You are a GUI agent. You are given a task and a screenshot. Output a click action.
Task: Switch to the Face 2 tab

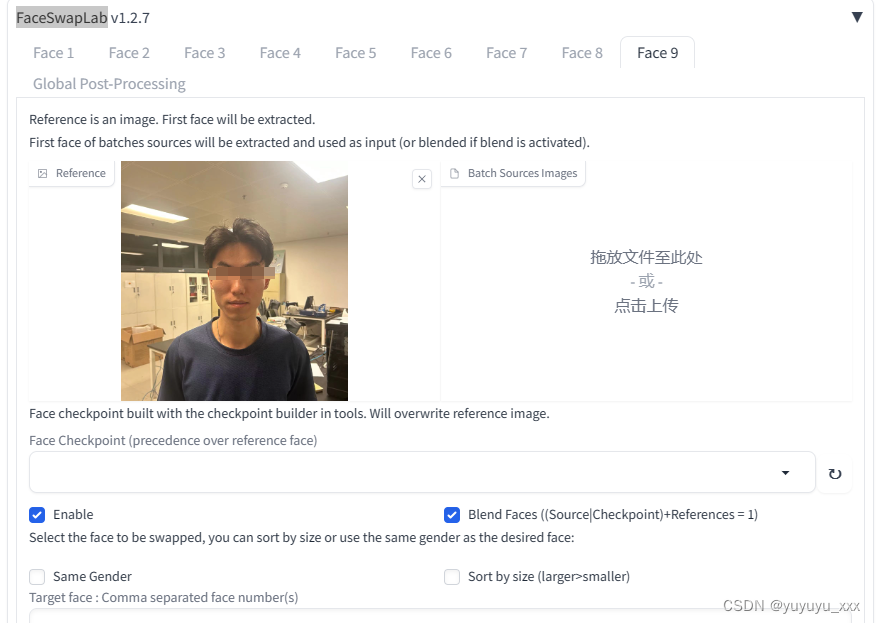click(x=129, y=53)
